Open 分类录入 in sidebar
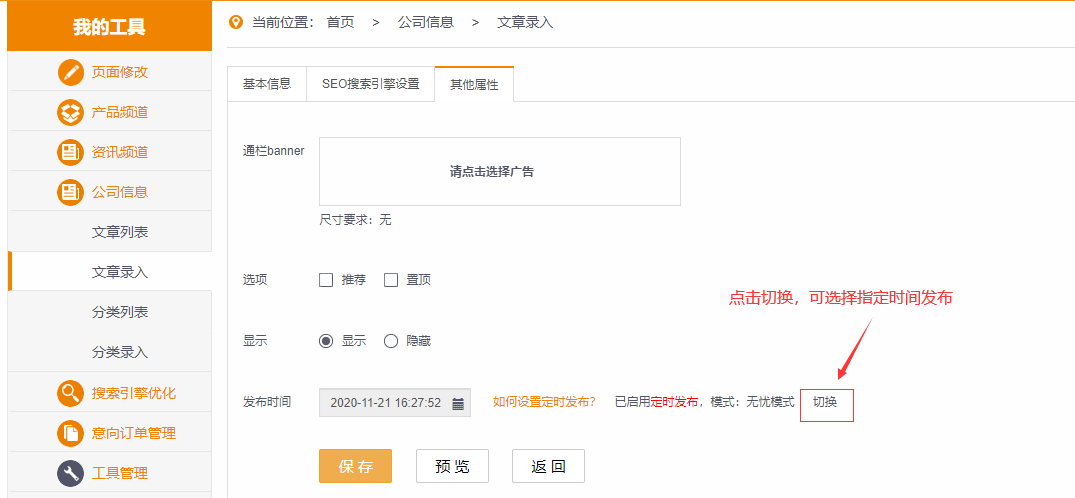This screenshot has height=498, width=1075. click(110, 352)
